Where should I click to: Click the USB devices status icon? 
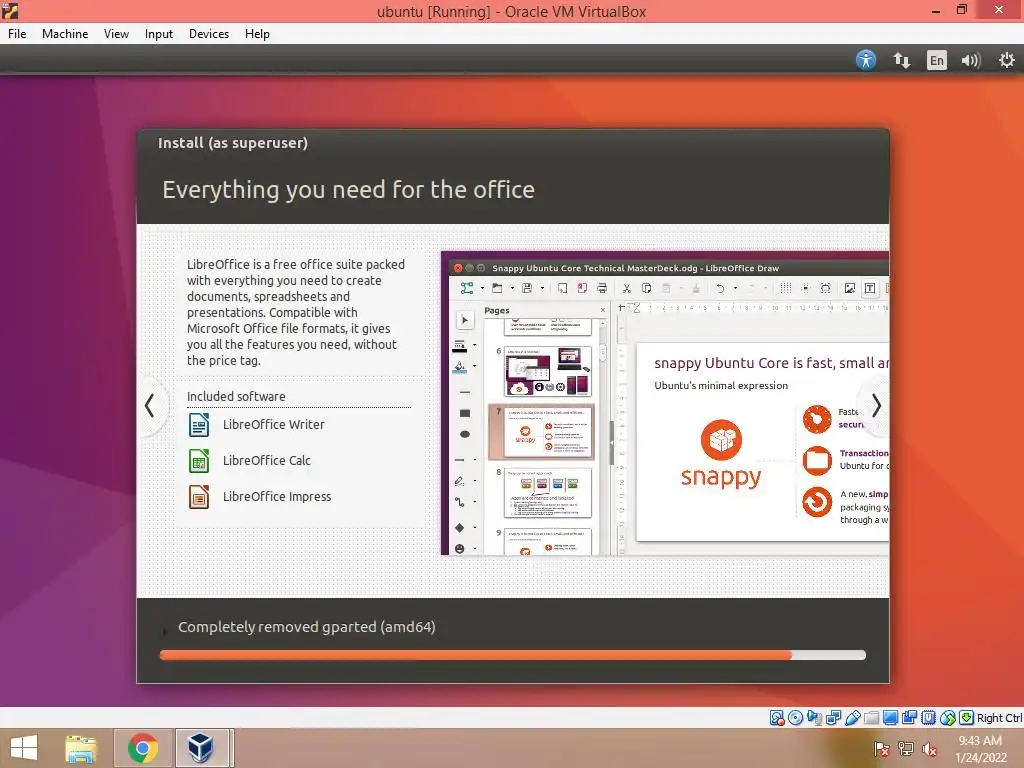coord(852,718)
